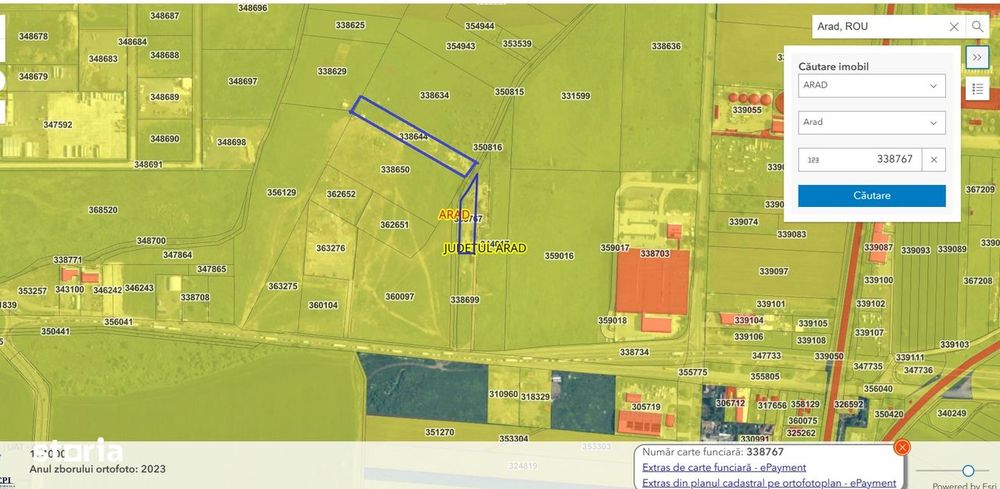Click the cadastral number field 338767
The height and width of the screenshot is (489, 1000).
click(x=860, y=159)
